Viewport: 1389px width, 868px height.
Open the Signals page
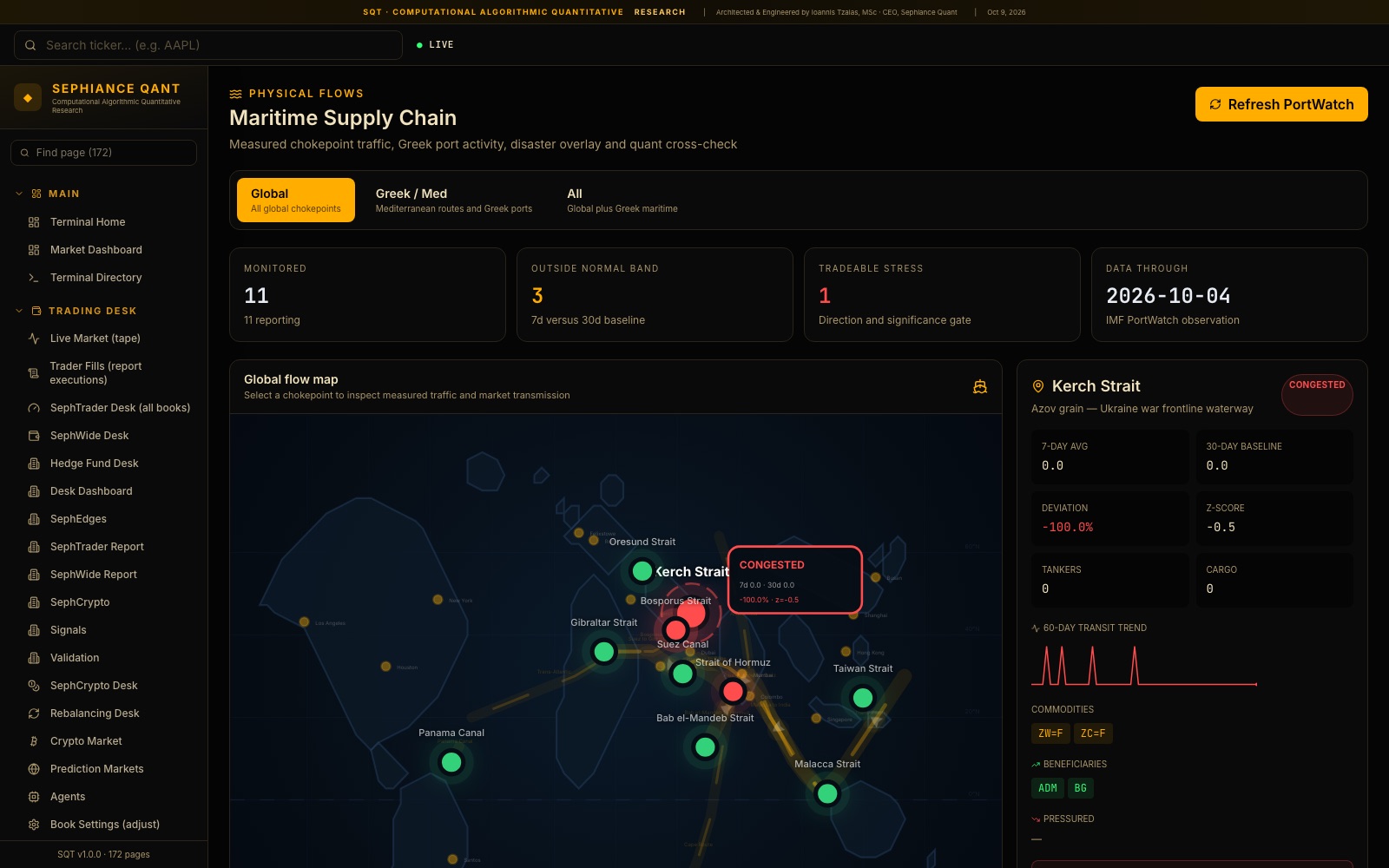(x=69, y=630)
